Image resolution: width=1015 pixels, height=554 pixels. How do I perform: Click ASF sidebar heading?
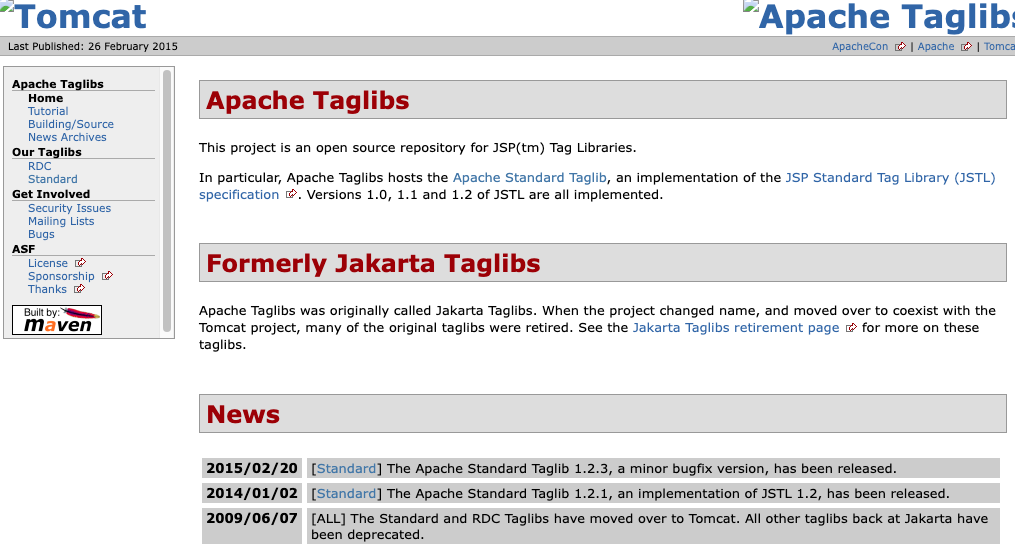pyautogui.click(x=23, y=249)
